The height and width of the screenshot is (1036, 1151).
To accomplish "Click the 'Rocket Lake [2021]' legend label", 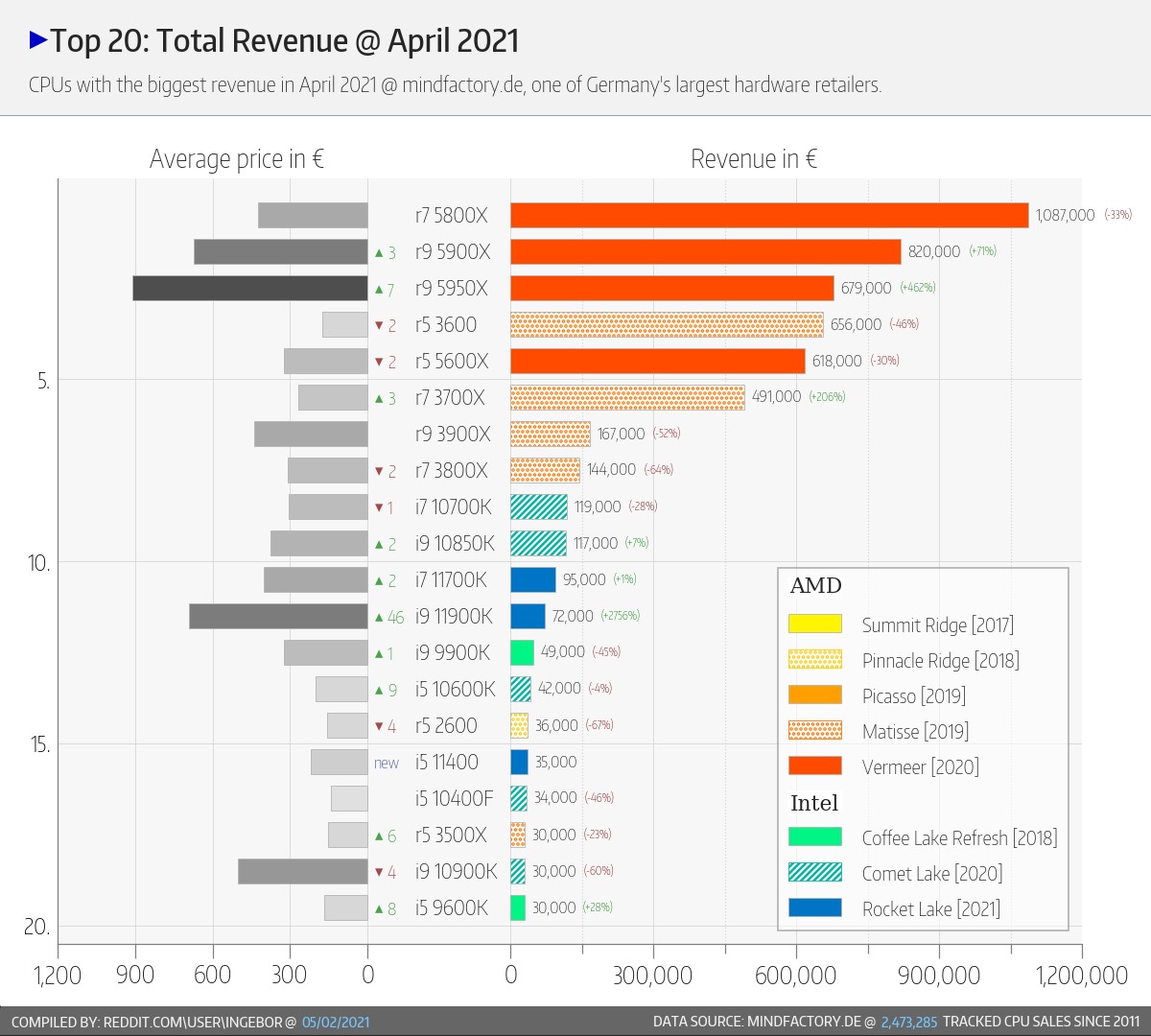I will coord(931,909).
